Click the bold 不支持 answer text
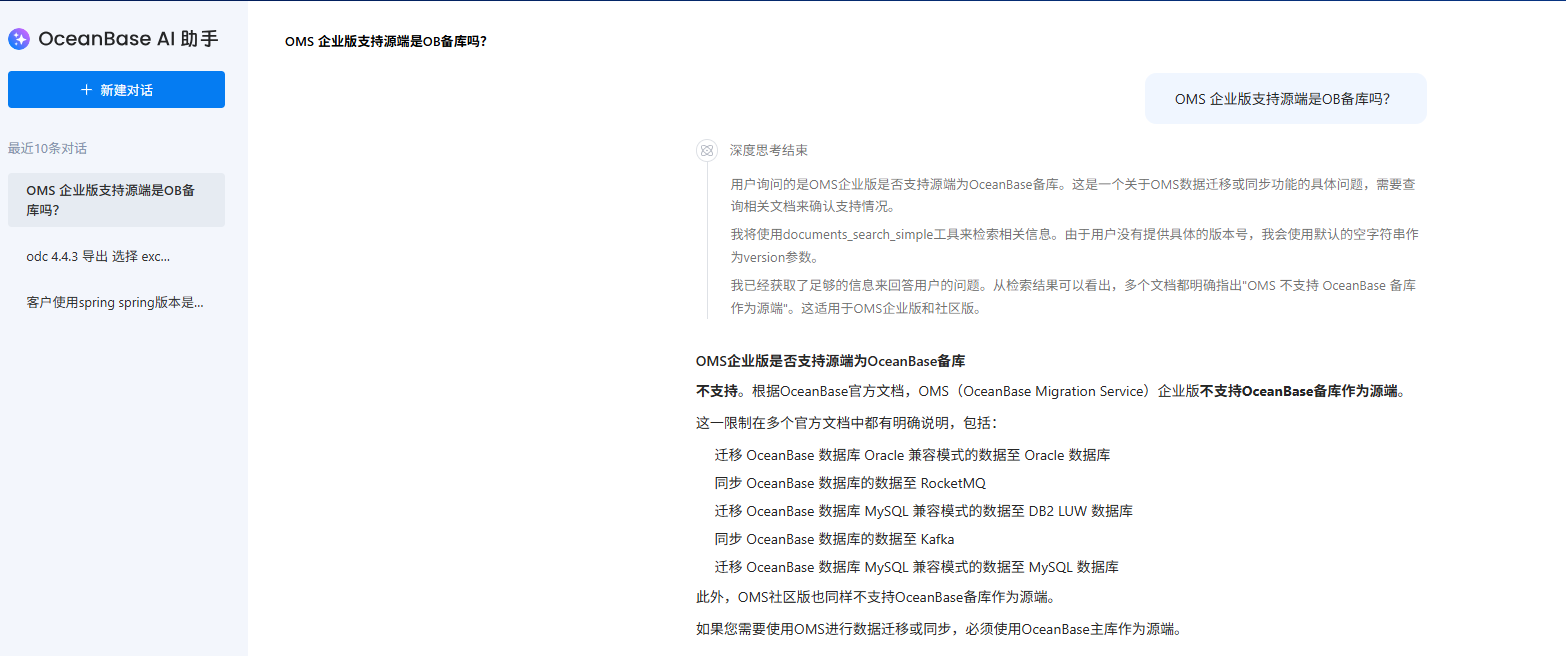This screenshot has height=656, width=1566. coord(717,391)
